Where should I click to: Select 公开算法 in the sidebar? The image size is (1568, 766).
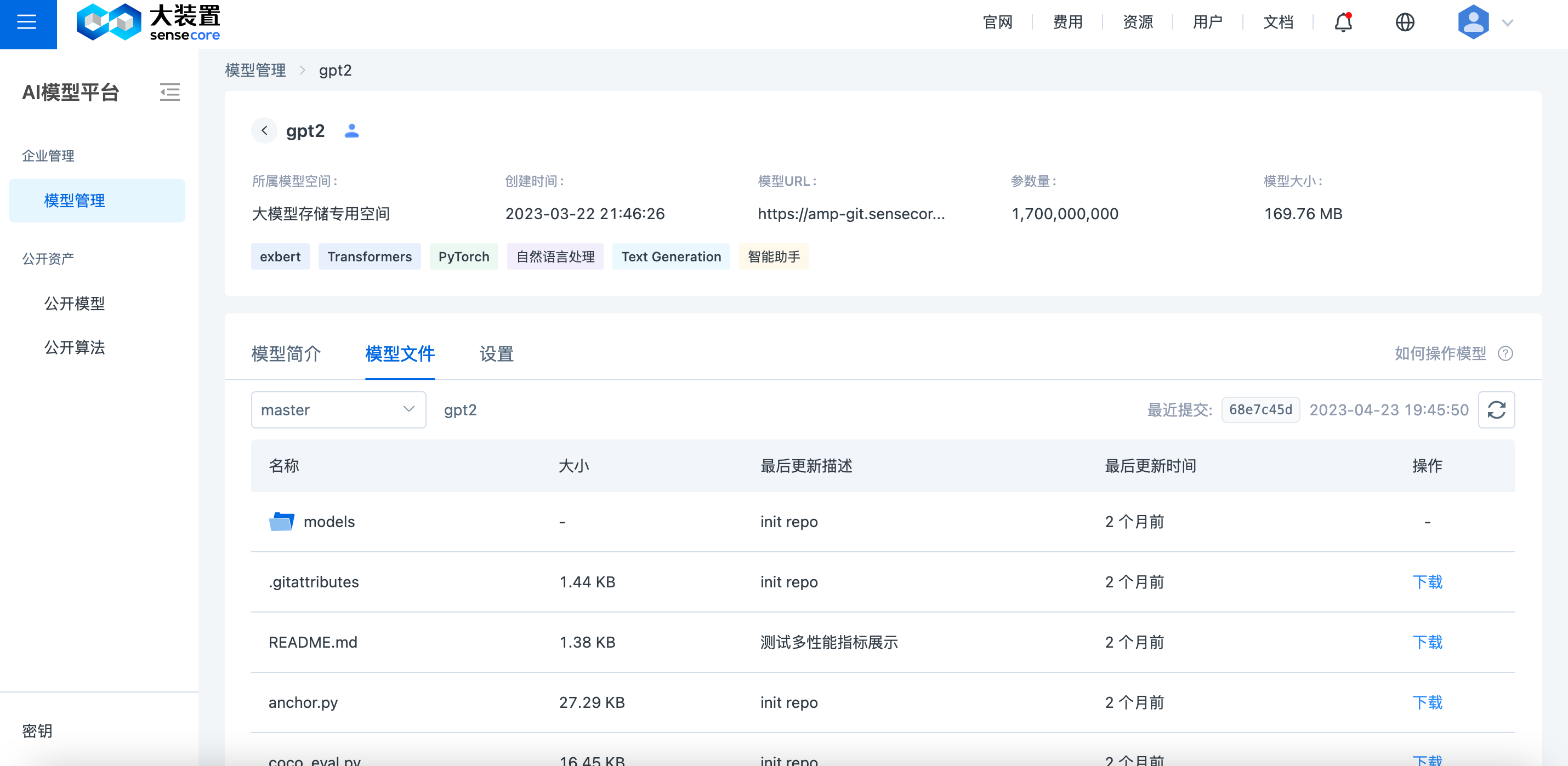tap(74, 347)
